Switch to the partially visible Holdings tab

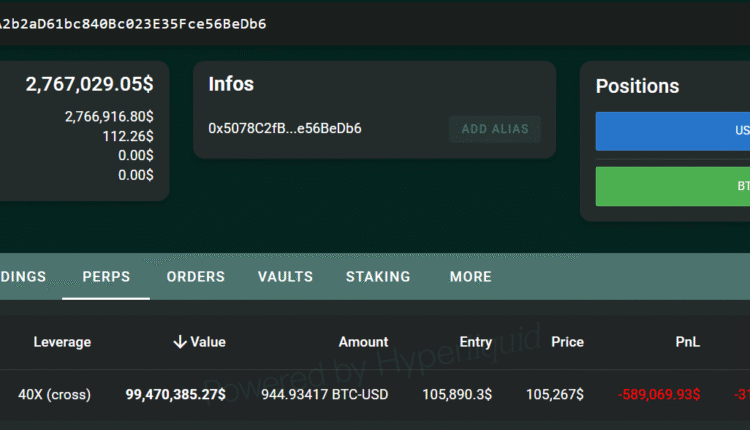coord(22,277)
